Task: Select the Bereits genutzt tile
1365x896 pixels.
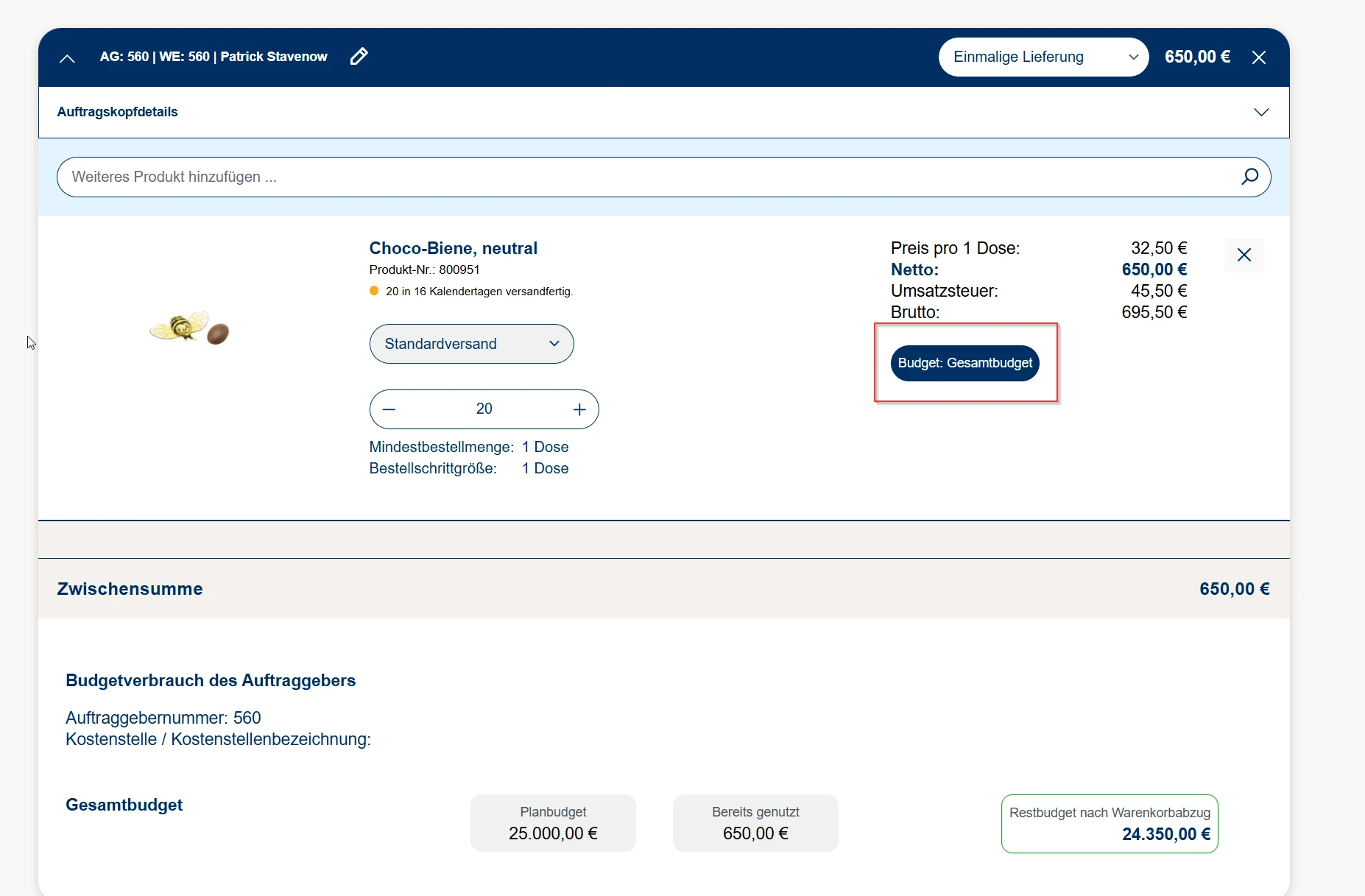Action: 755,823
